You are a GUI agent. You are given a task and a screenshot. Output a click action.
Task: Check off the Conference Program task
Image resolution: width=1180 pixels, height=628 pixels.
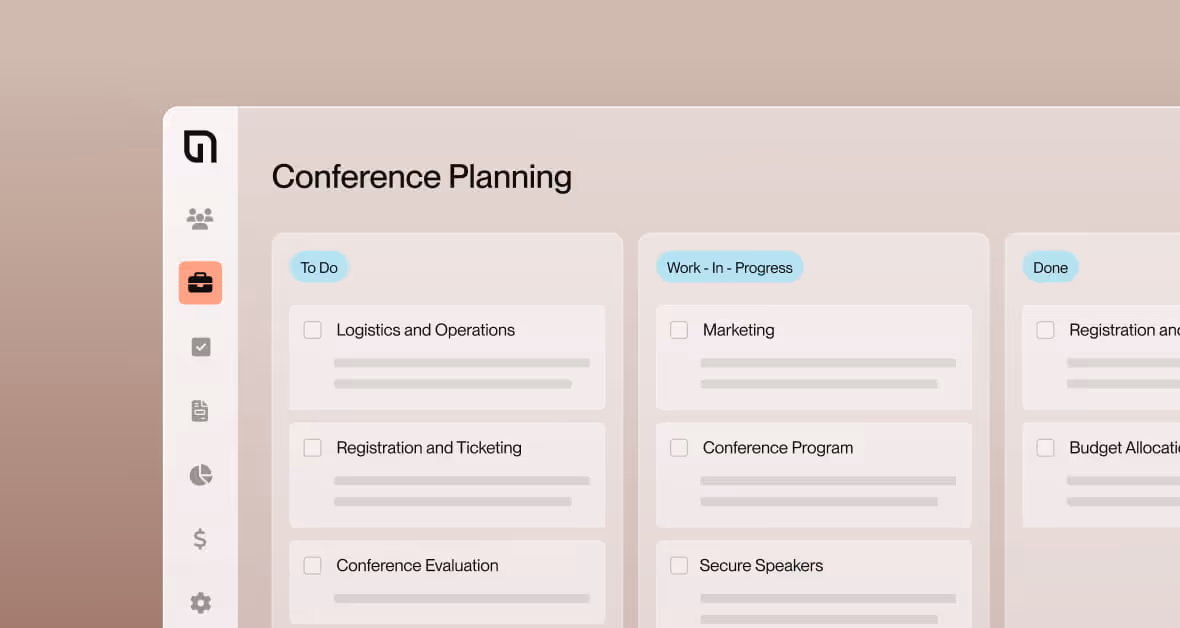click(x=679, y=447)
